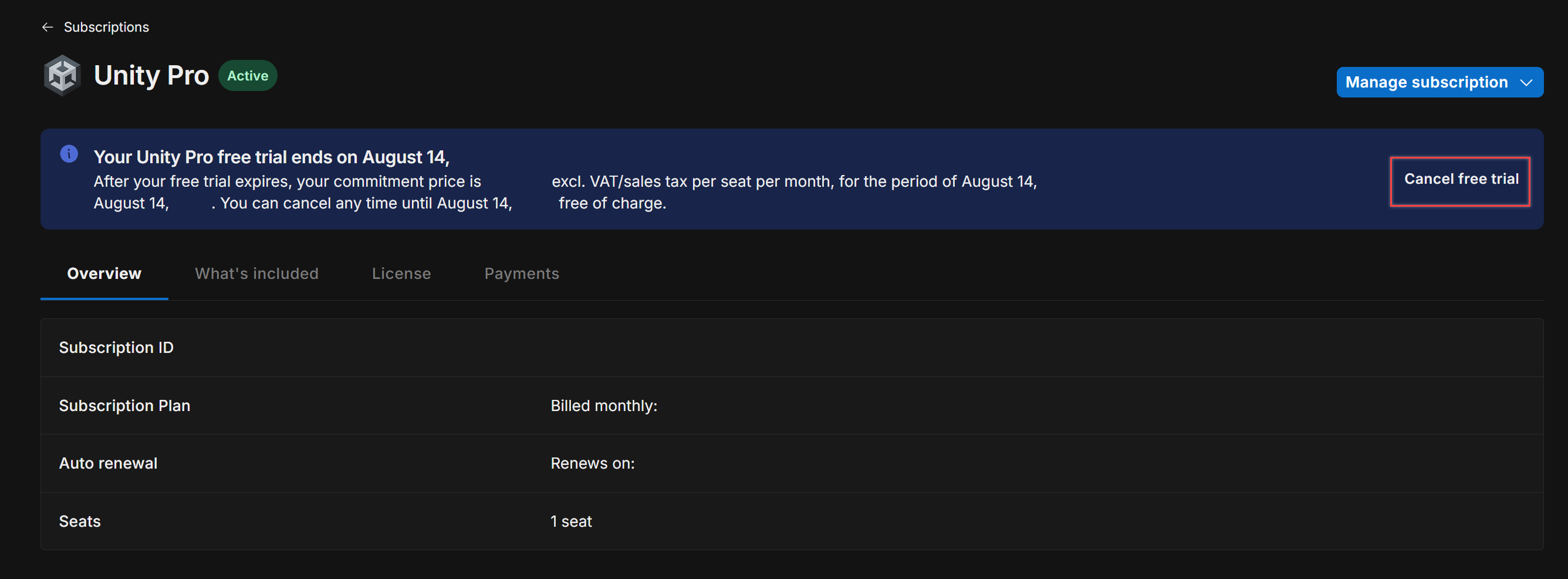View the Payments tab
The width and height of the screenshot is (1568, 579).
click(x=522, y=274)
